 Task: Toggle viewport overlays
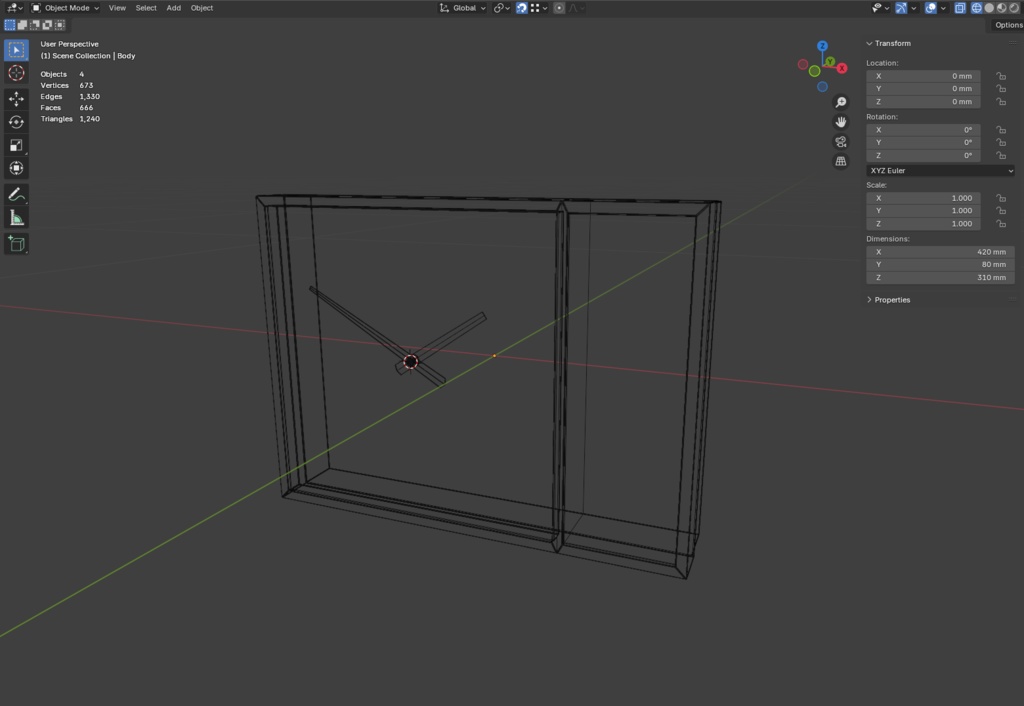(x=931, y=8)
